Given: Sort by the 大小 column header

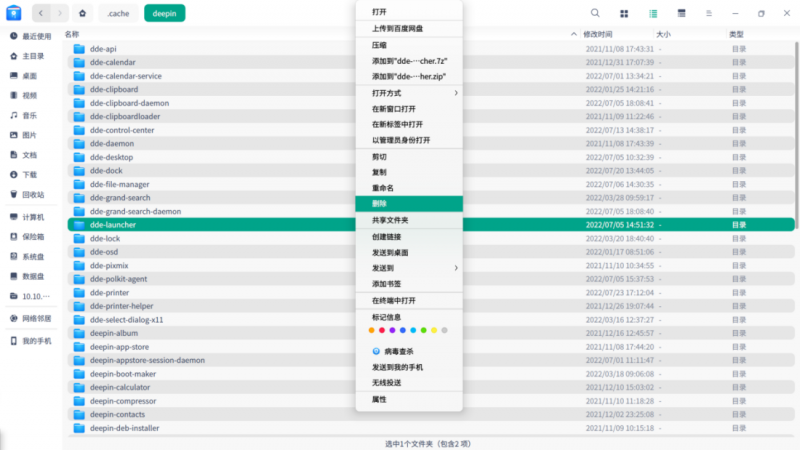Looking at the screenshot, I should [x=663, y=34].
